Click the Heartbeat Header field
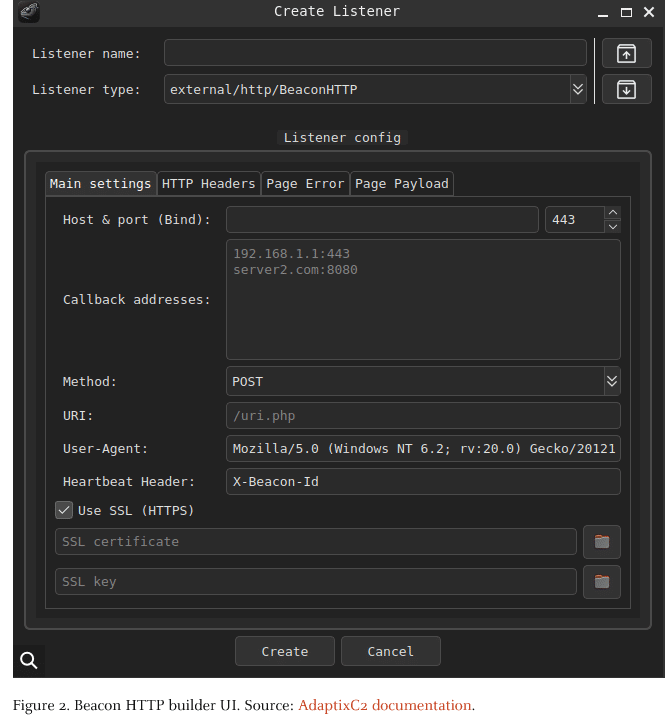The width and height of the screenshot is (665, 722). [423, 482]
